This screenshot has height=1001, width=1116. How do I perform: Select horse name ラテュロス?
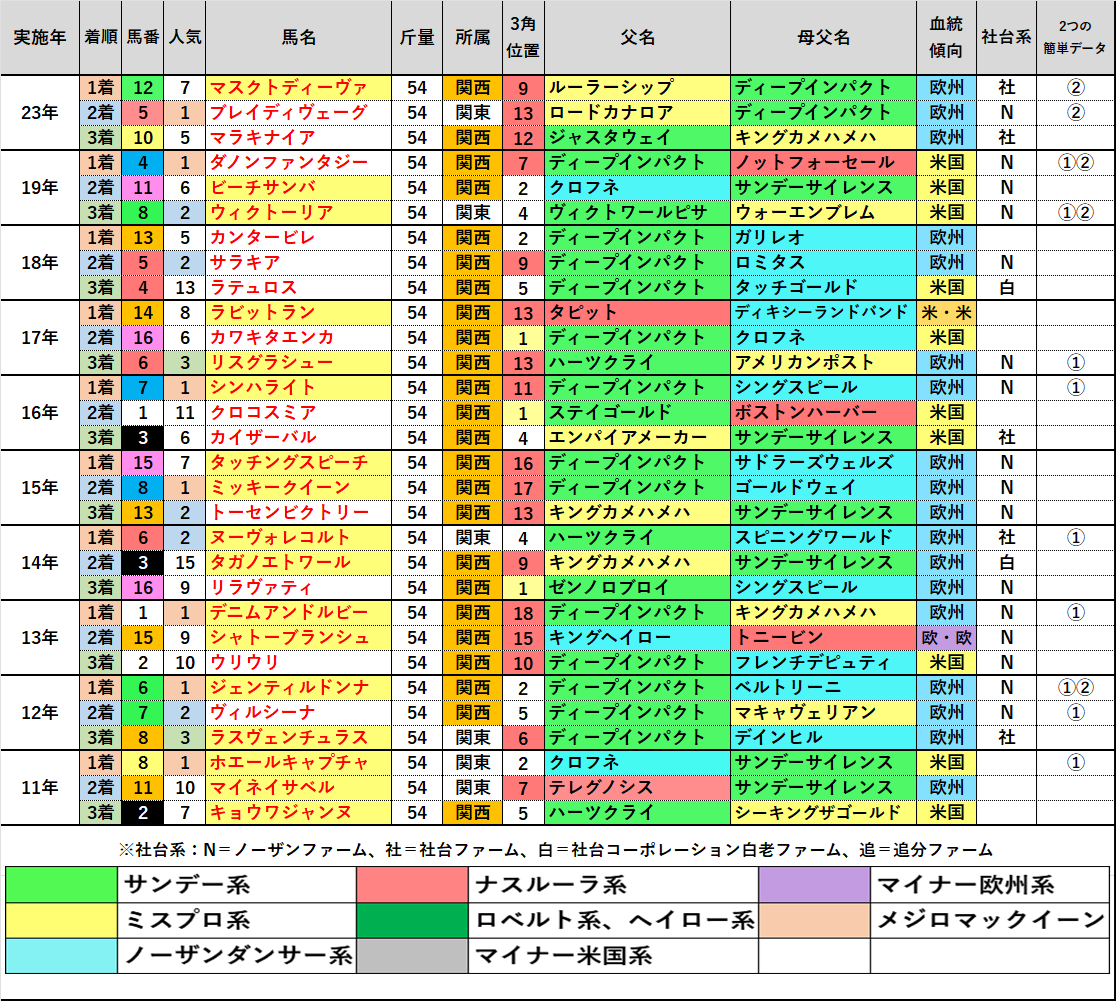point(298,288)
